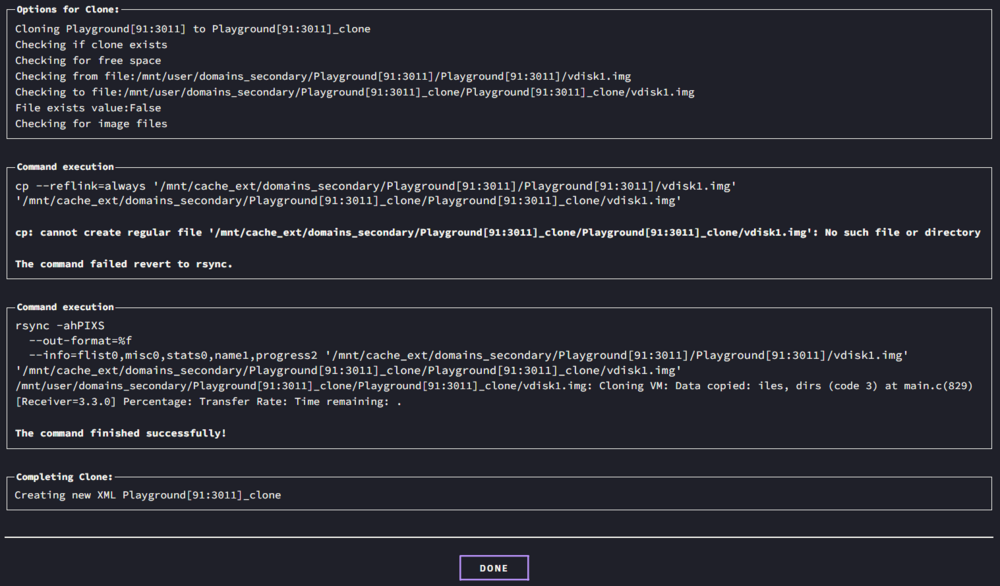1000x586 pixels.
Task: Select the "Options for Clone:" section heading
Action: point(68,10)
